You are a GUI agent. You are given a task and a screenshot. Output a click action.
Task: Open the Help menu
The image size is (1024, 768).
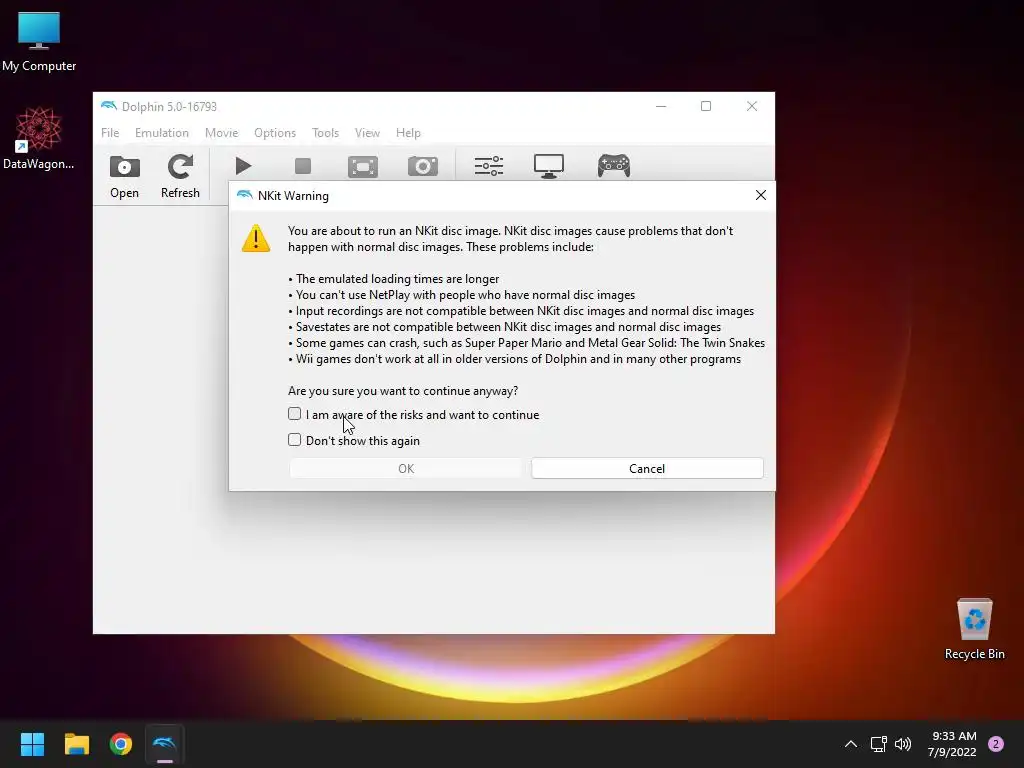click(x=408, y=133)
